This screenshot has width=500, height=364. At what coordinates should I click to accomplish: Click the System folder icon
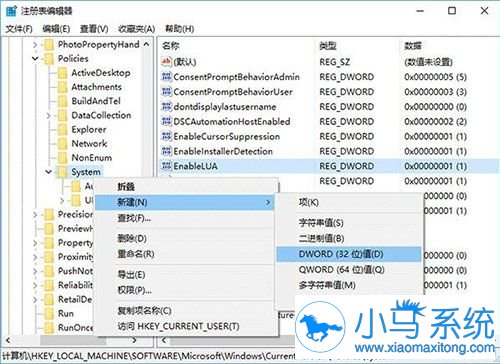[62, 172]
